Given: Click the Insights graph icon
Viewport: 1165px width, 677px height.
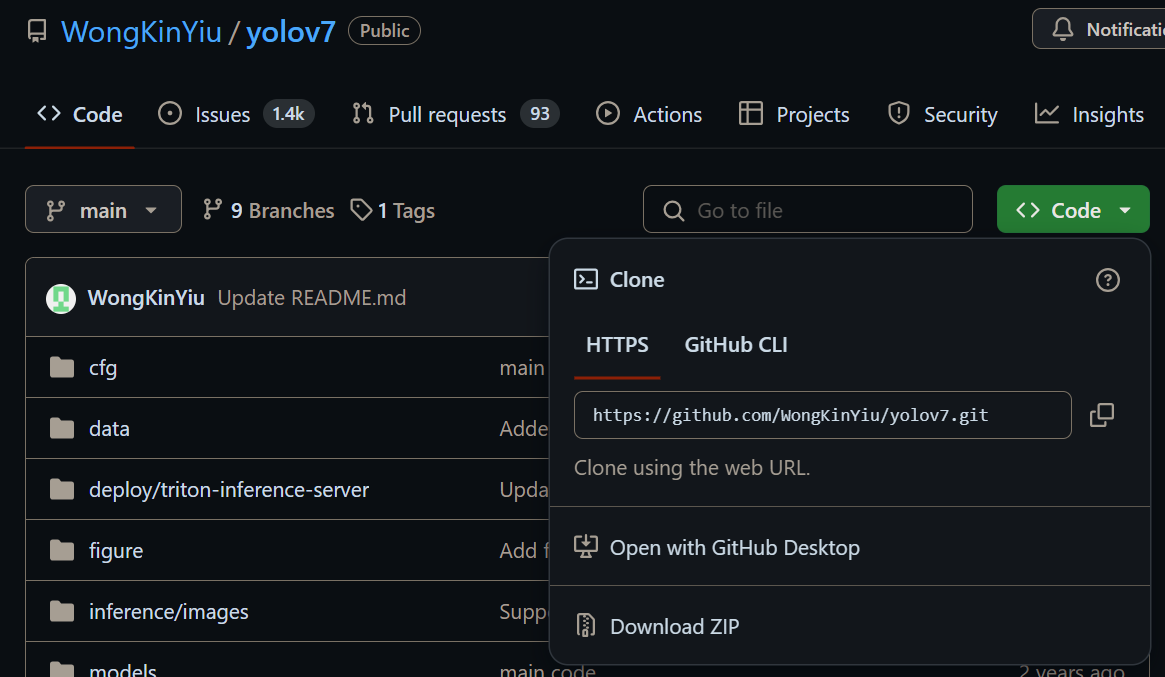Looking at the screenshot, I should (1047, 114).
